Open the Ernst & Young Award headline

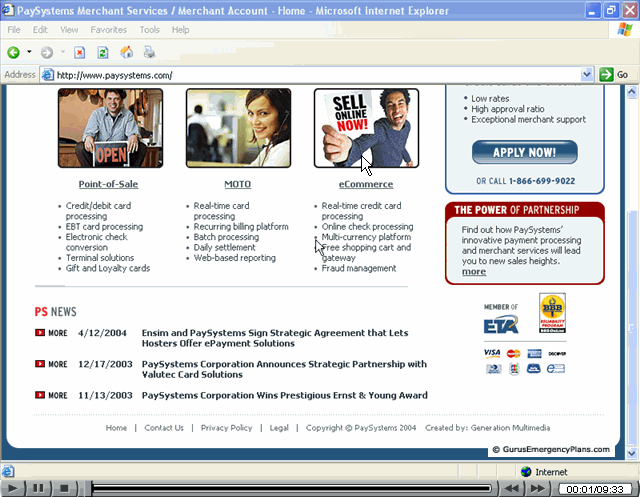(284, 395)
